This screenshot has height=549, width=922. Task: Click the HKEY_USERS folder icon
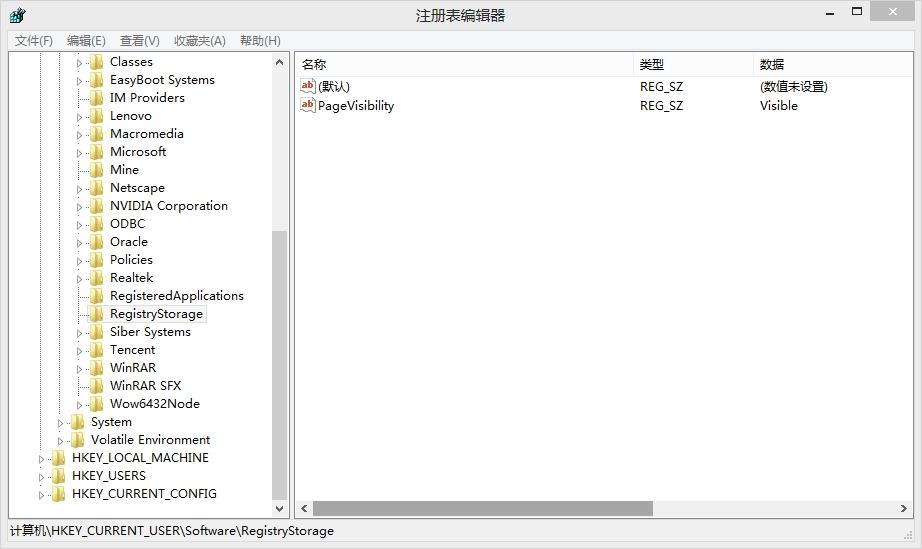(x=58, y=476)
